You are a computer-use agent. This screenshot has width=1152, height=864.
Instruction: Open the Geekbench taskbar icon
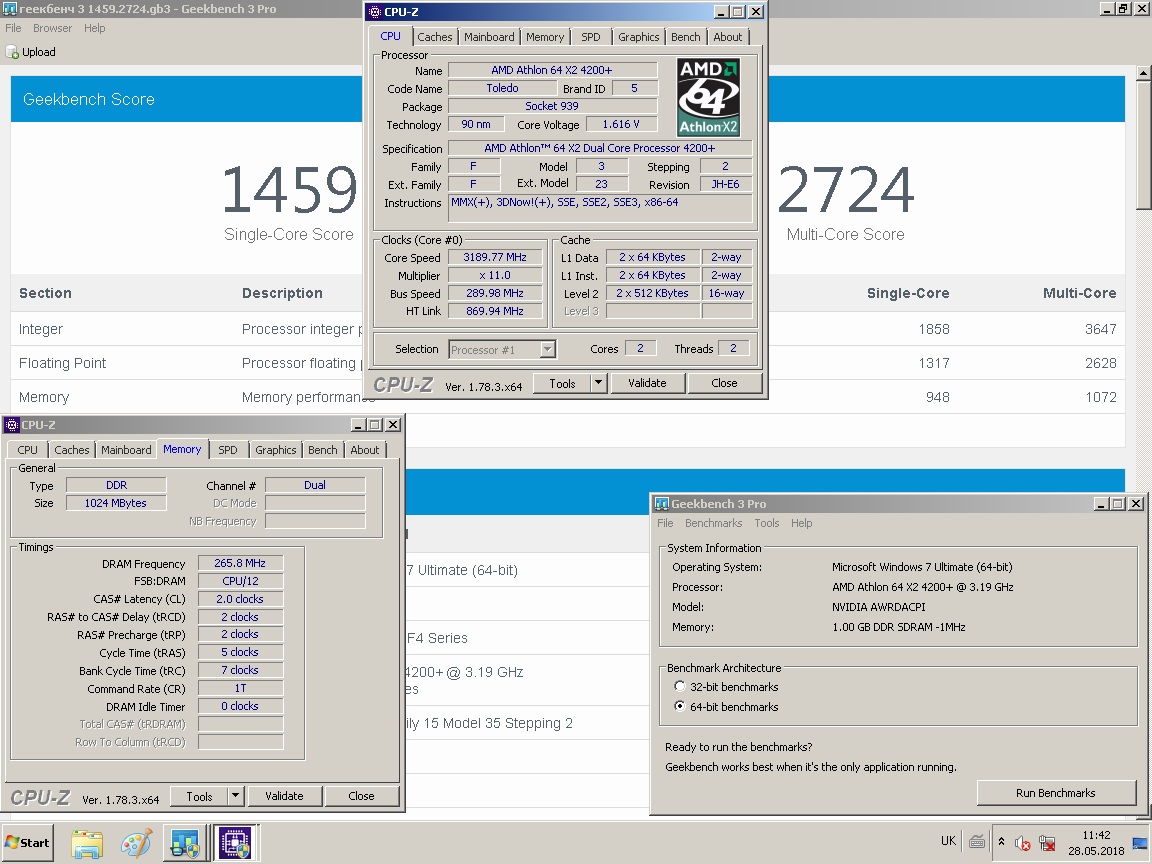[185, 843]
